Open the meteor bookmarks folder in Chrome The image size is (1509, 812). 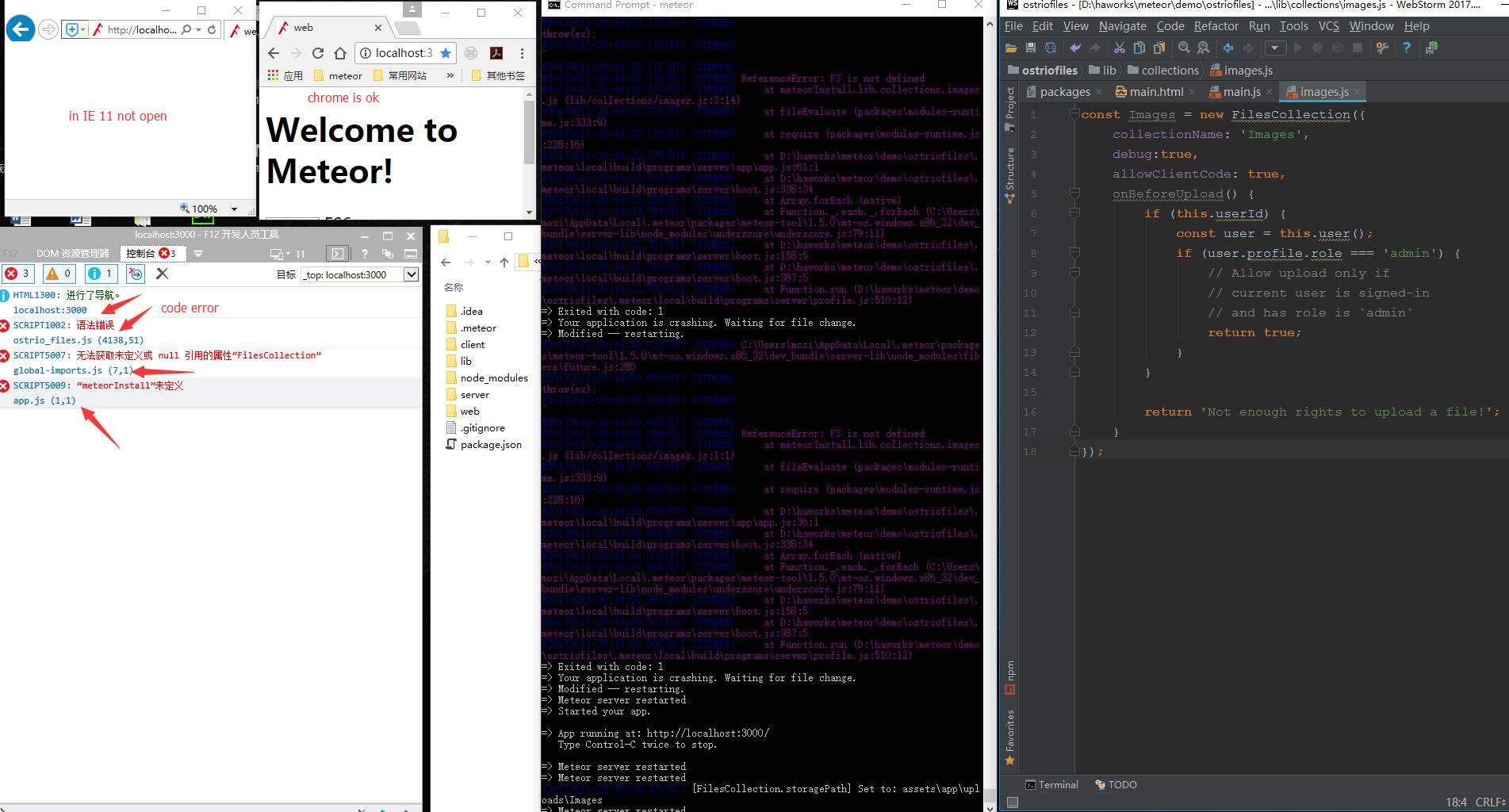(x=338, y=75)
